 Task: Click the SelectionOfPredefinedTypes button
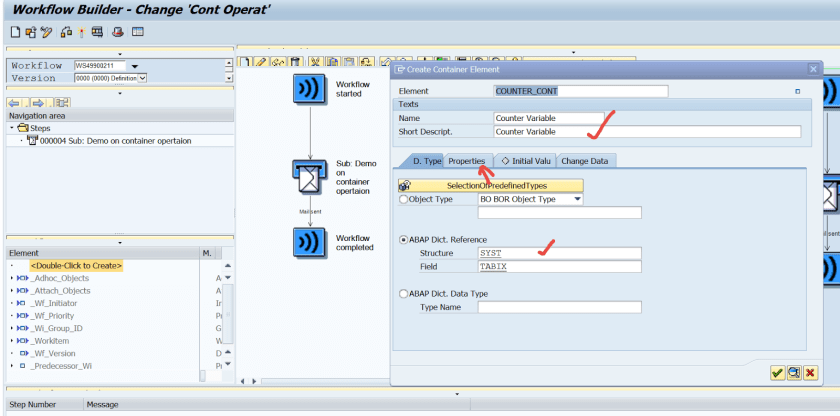pyautogui.click(x=494, y=185)
